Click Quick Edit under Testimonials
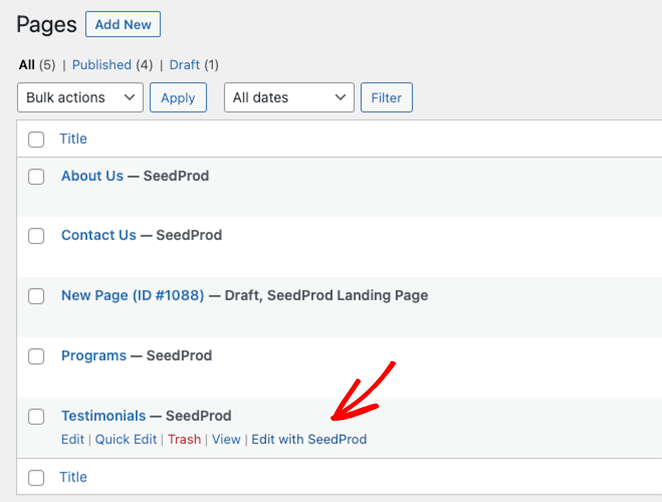 (126, 439)
